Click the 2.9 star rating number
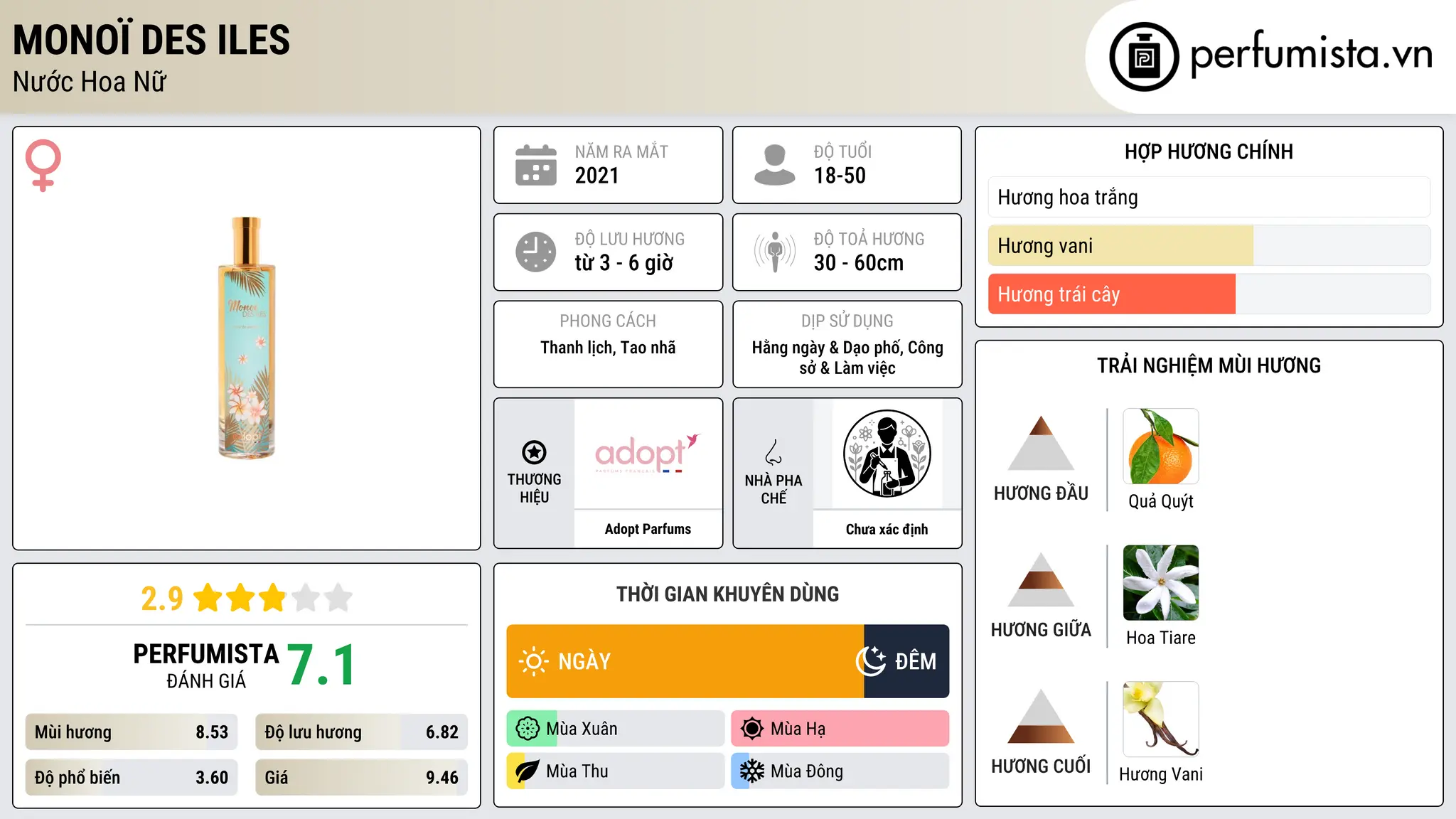 [x=162, y=598]
